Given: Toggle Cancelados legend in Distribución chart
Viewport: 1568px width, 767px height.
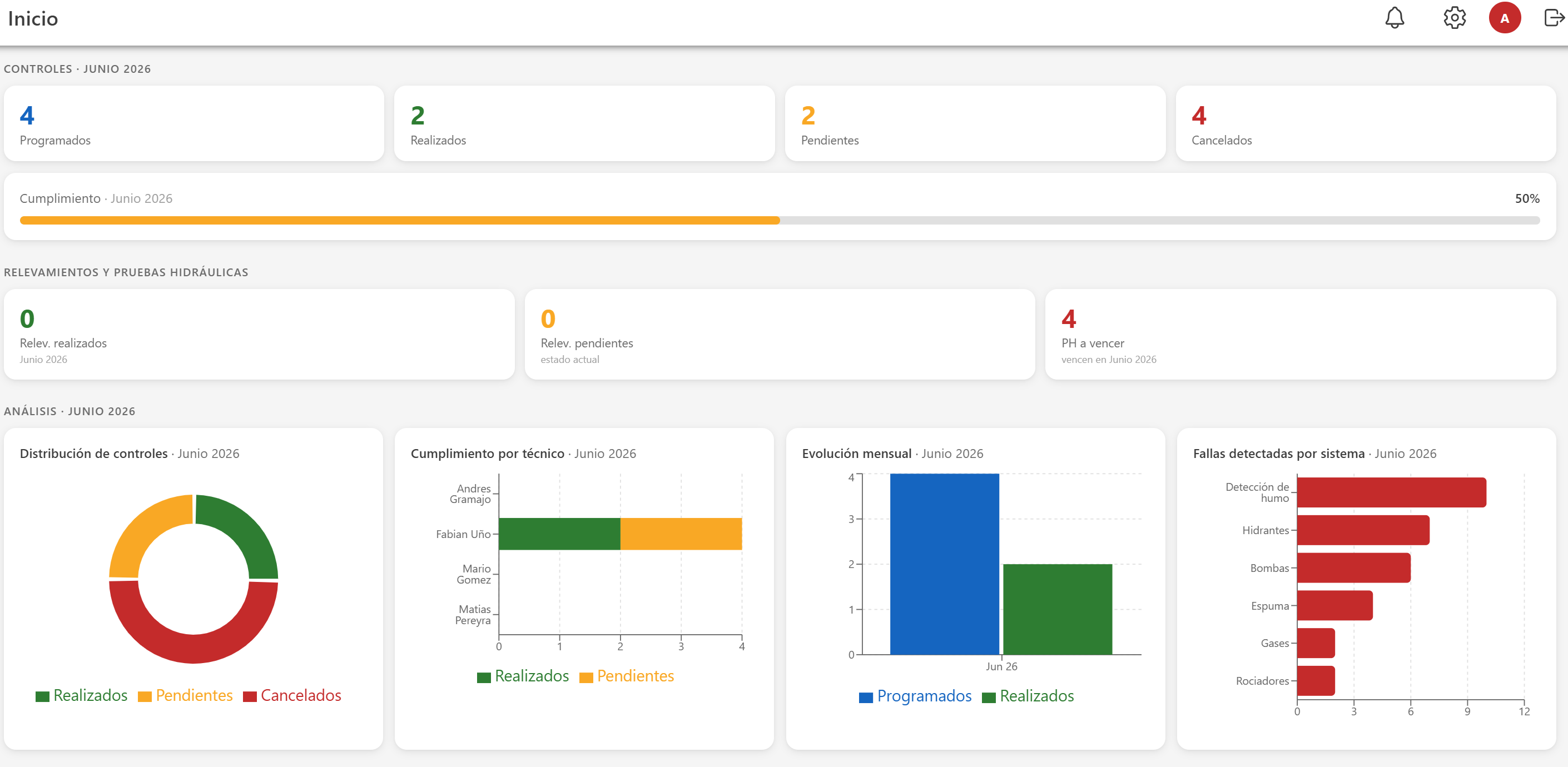Looking at the screenshot, I should [x=292, y=695].
